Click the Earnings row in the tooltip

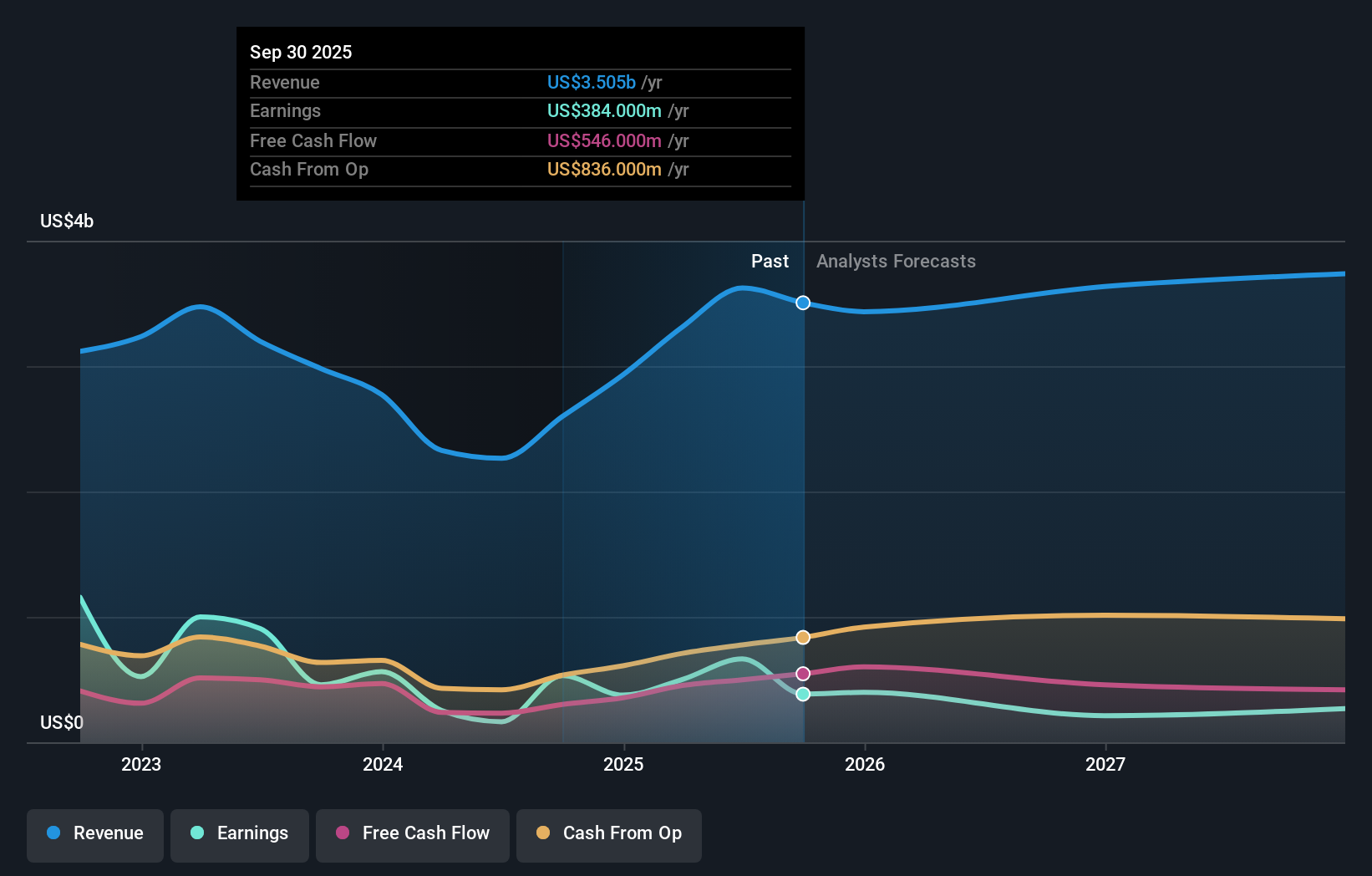click(x=518, y=111)
